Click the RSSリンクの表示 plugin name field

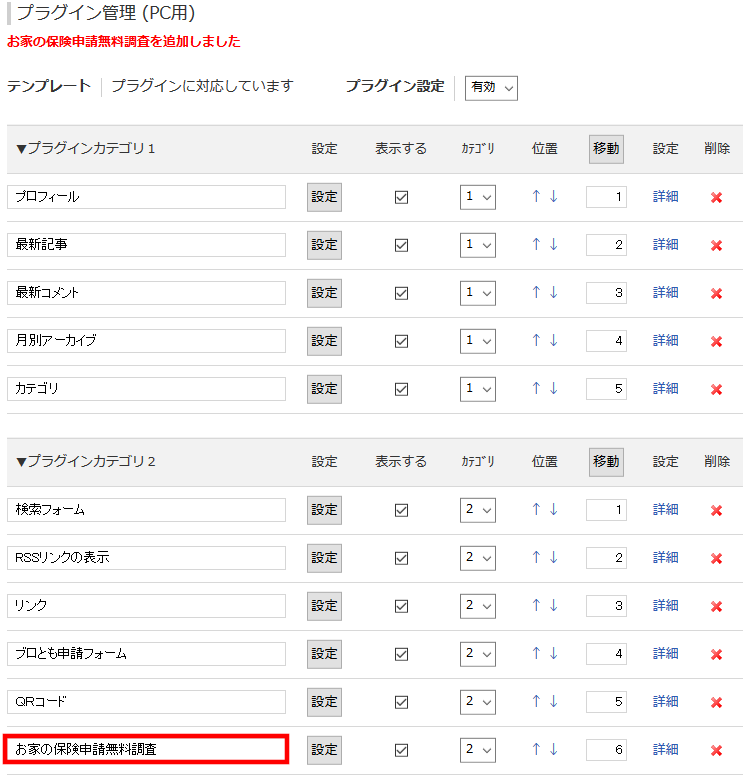click(146, 558)
